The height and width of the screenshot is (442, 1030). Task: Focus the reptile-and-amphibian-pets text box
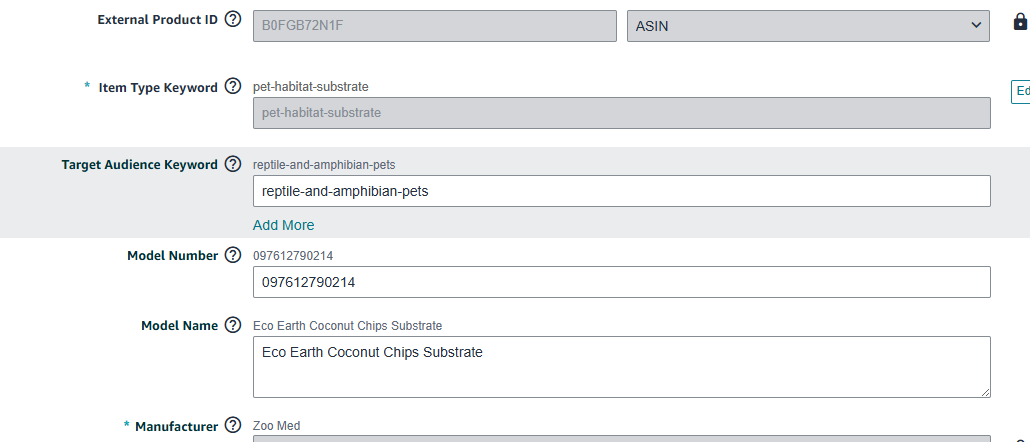(x=621, y=191)
